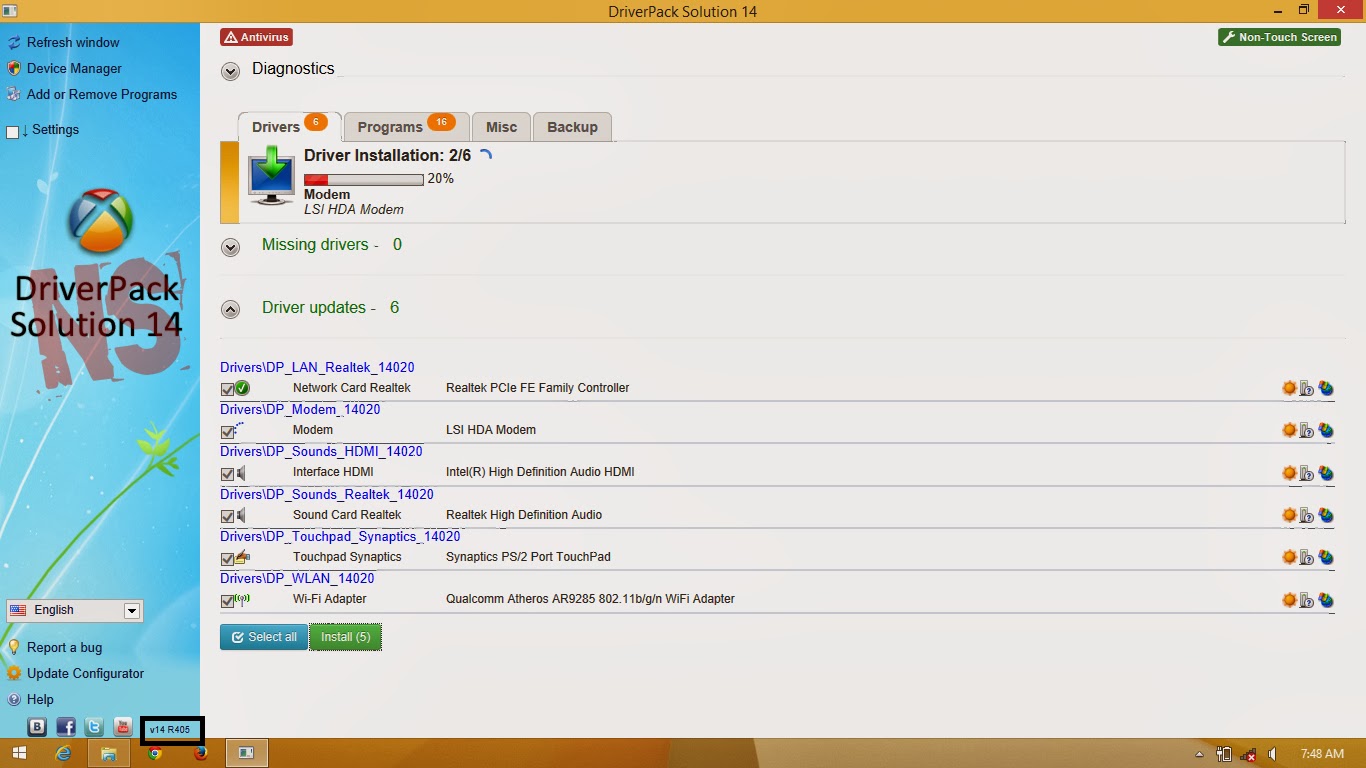Screen dimensions: 1366x768
Task: Open device info icon for Touchpad Synaptics
Action: (x=1307, y=557)
